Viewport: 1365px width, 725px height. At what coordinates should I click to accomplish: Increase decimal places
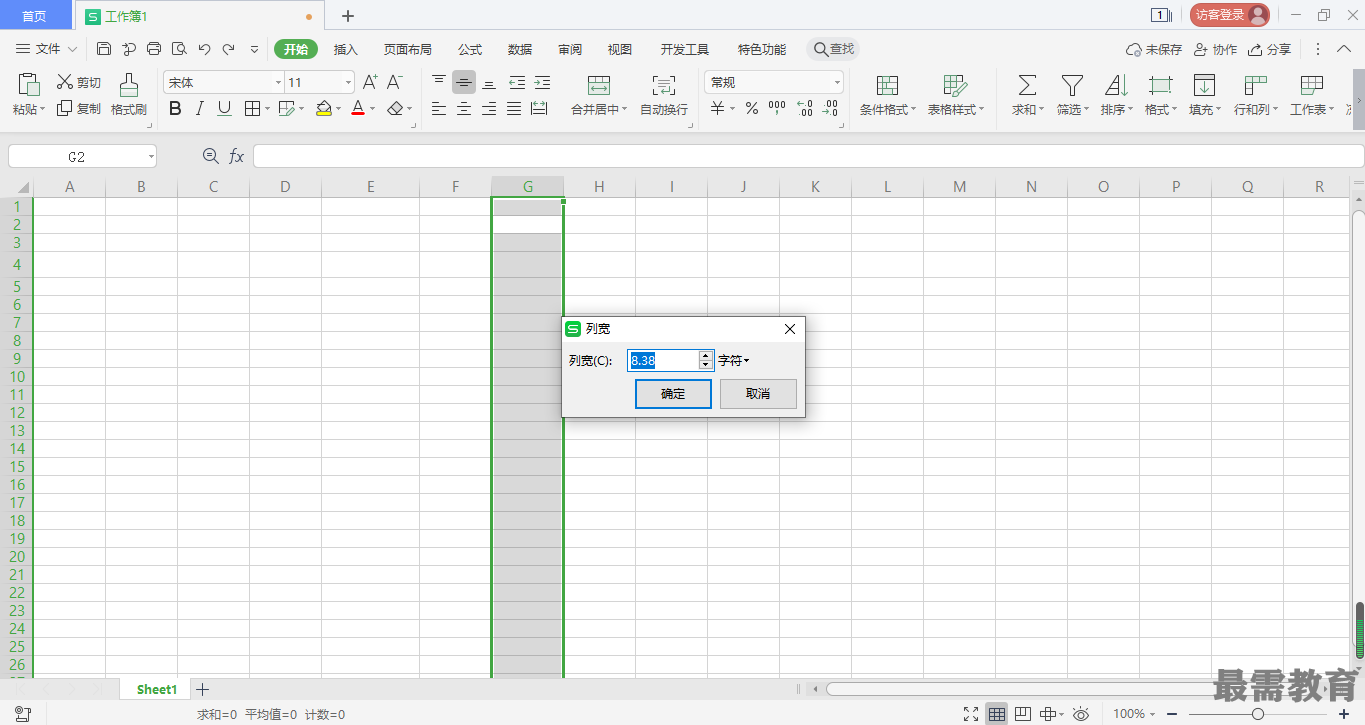(804, 109)
